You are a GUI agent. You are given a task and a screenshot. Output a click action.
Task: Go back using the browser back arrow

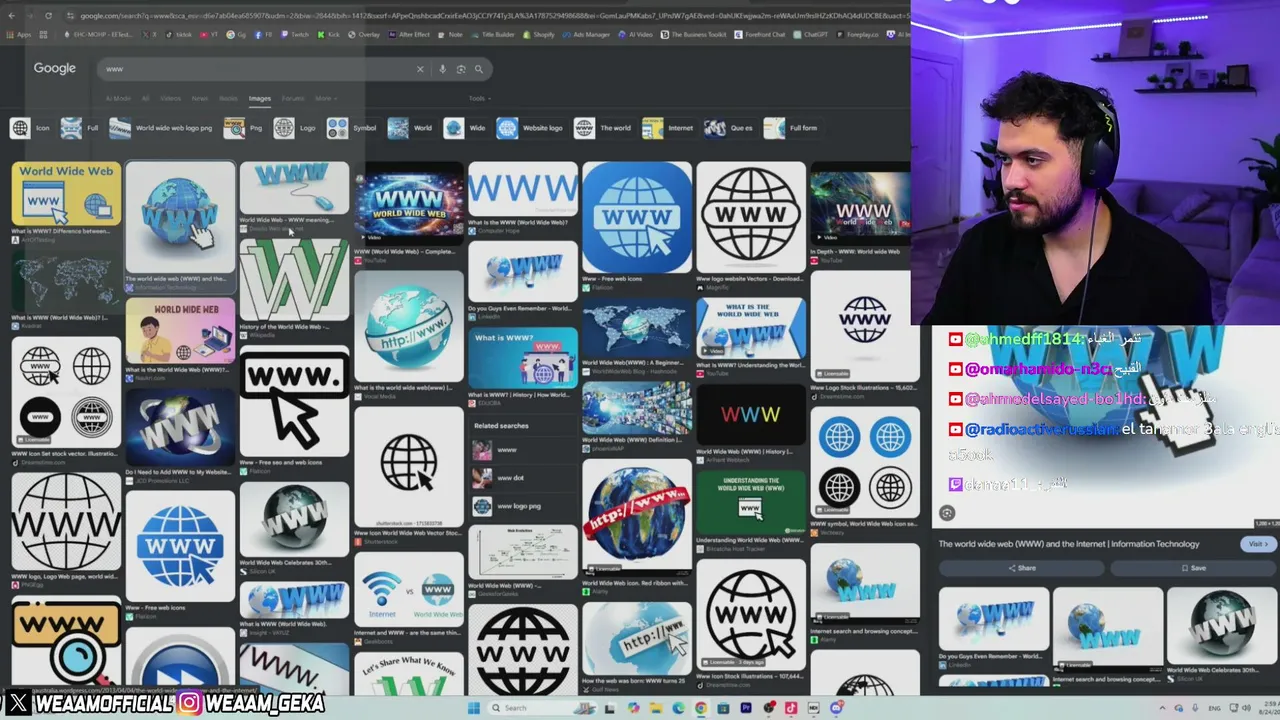tap(12, 16)
